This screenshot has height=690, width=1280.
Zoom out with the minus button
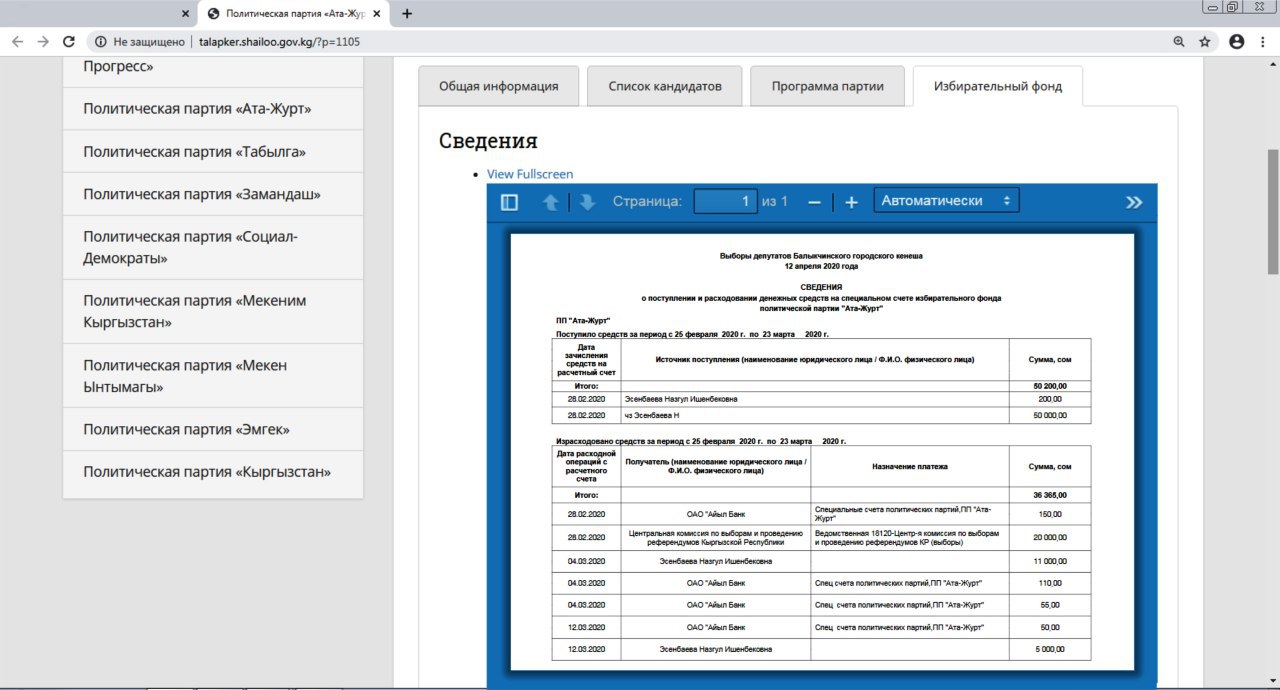tap(814, 202)
